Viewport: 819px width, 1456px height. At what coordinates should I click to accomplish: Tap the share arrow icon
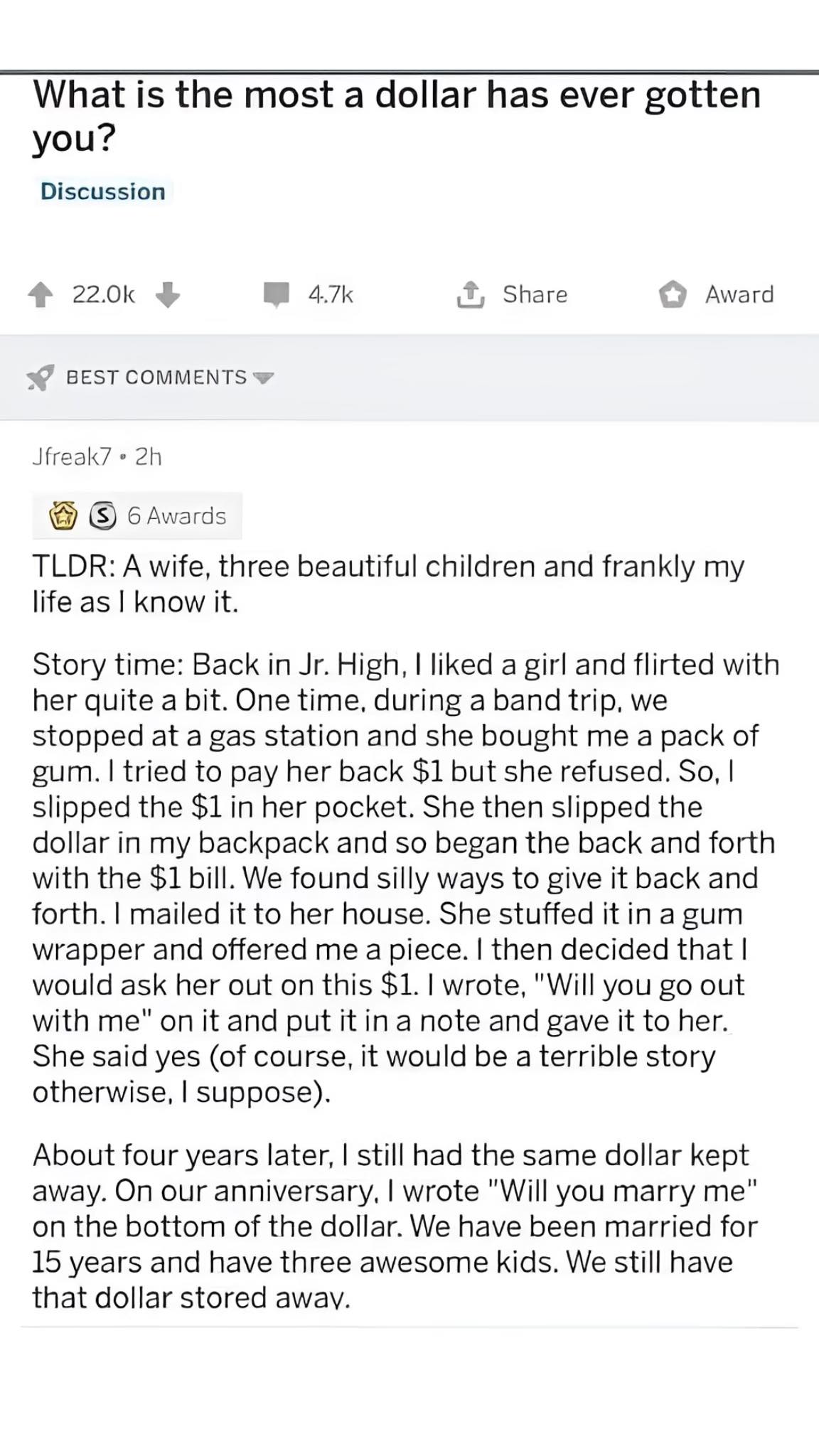pyautogui.click(x=470, y=294)
